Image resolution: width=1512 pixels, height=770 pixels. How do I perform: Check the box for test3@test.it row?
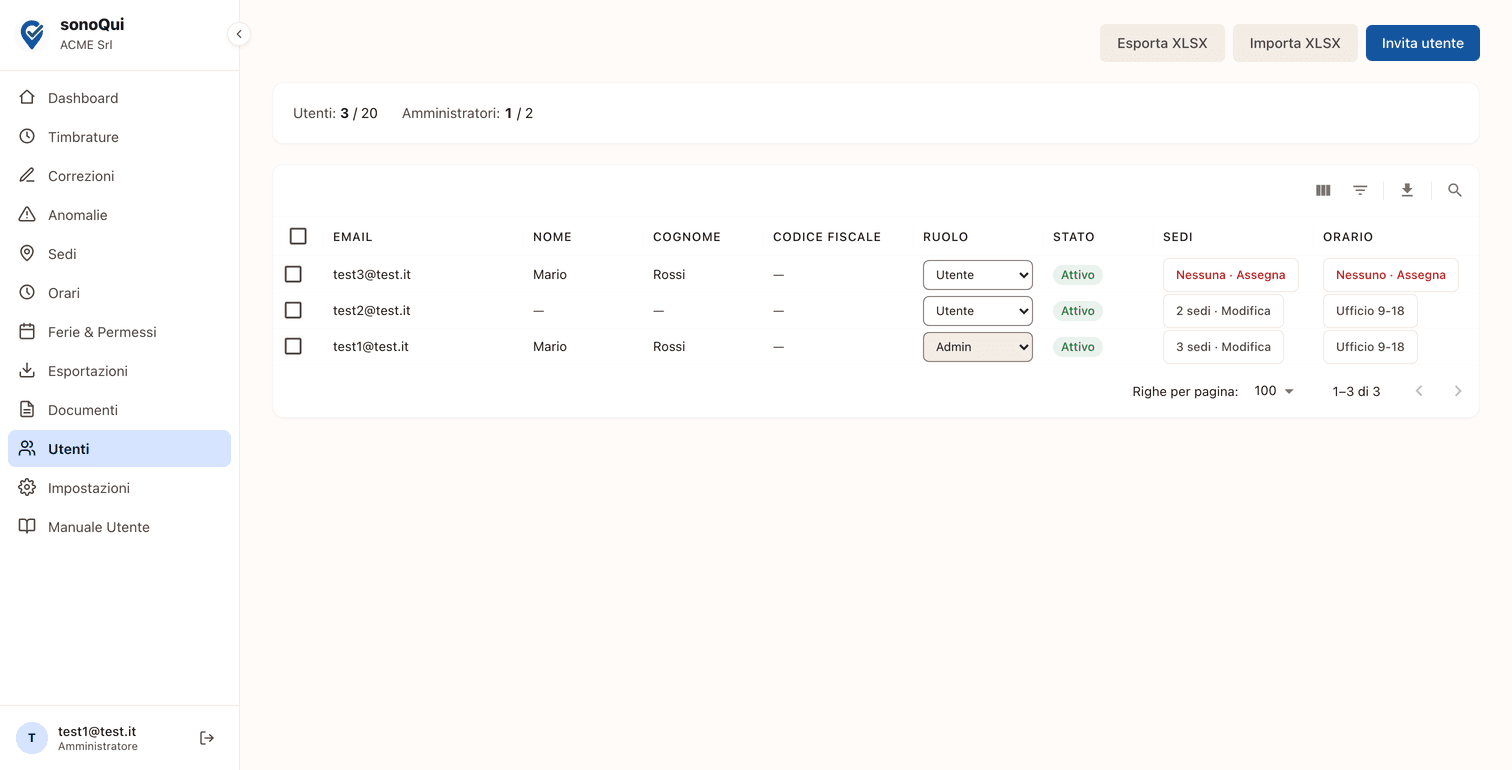click(293, 274)
